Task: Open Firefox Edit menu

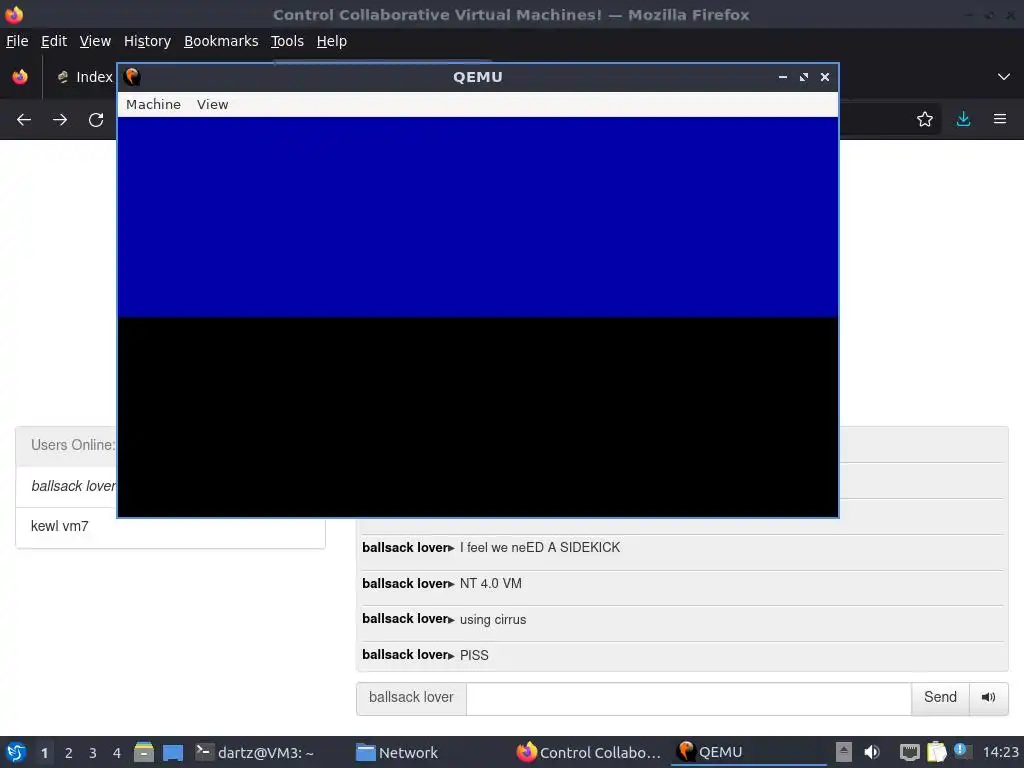Action: point(54,41)
